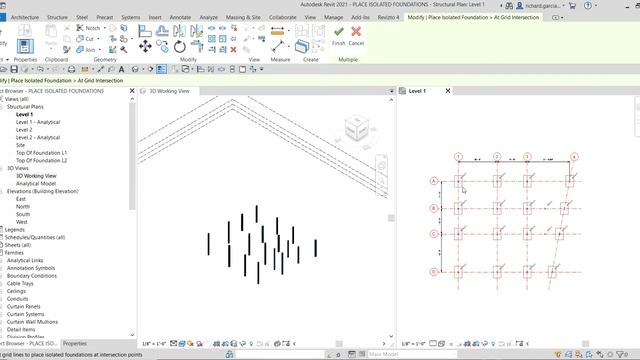This screenshot has width=640, height=360.
Task: Click the Save icon in quick access toolbar
Action: [14, 69]
